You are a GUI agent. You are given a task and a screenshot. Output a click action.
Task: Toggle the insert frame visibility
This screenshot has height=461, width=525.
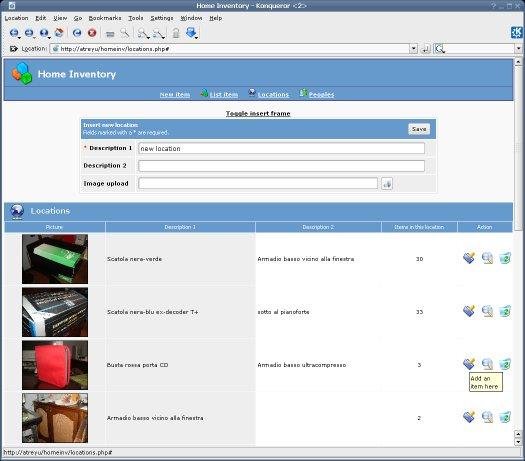[x=258, y=113]
